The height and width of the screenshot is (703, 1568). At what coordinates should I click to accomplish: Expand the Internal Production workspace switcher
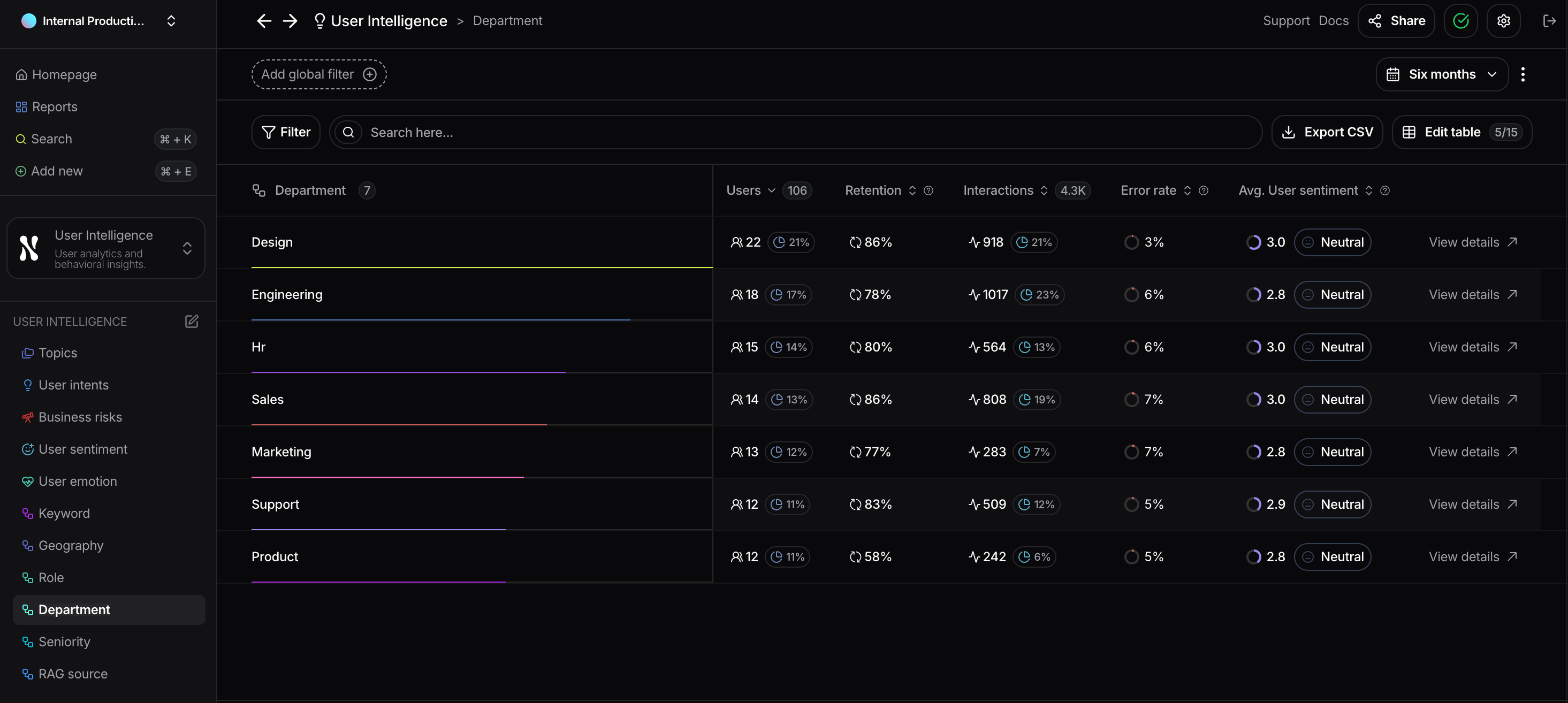[x=171, y=21]
